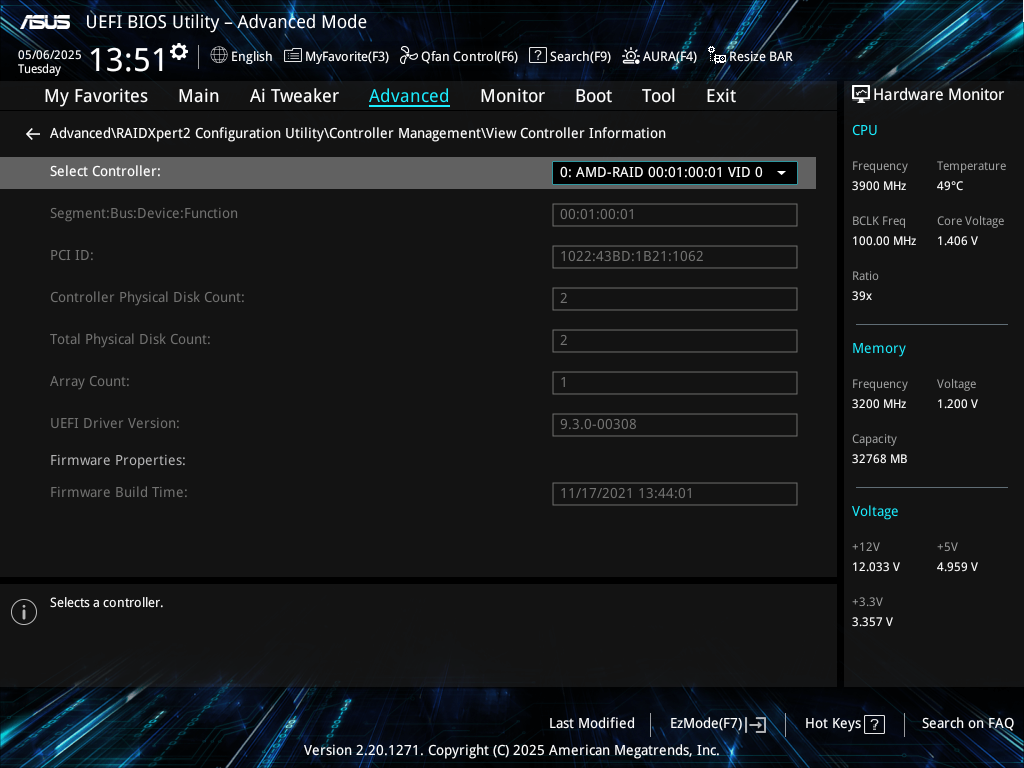
Task: Click the info icon in the help area
Action: point(24,612)
